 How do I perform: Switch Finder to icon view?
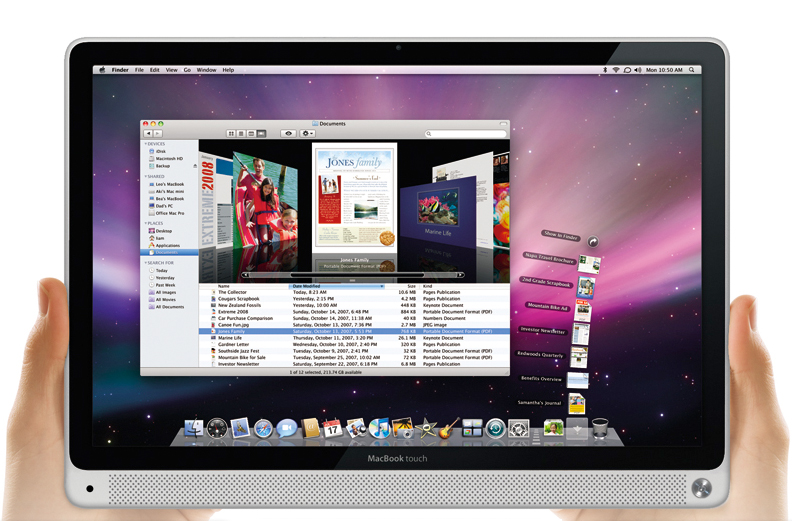[232, 133]
